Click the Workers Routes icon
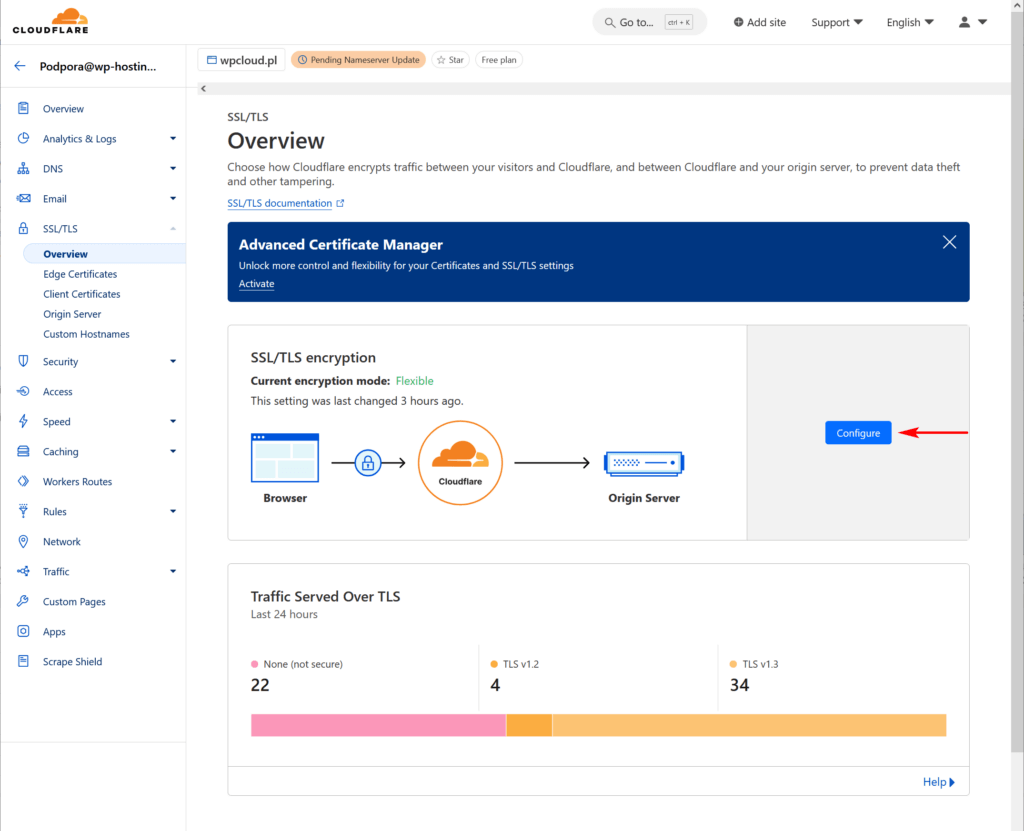The height and width of the screenshot is (831, 1024). [23, 481]
